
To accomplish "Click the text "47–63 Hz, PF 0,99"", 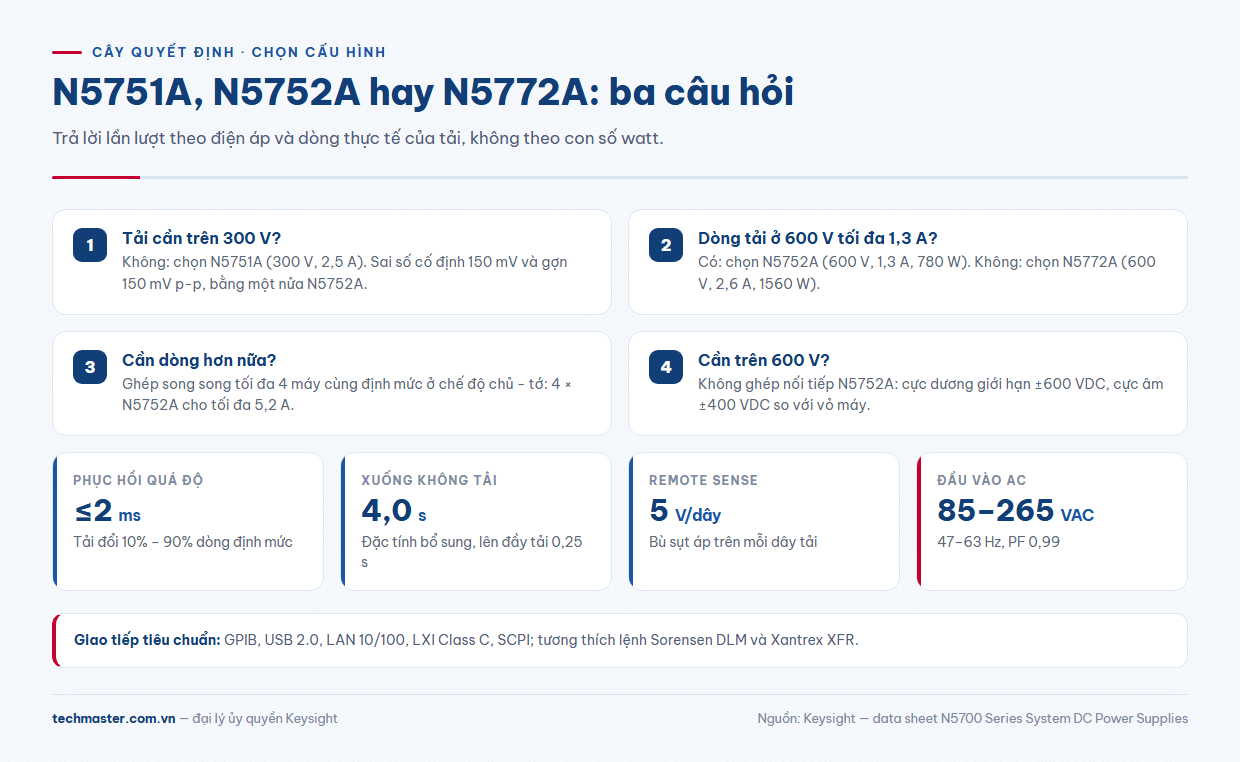I will tap(999, 542).
